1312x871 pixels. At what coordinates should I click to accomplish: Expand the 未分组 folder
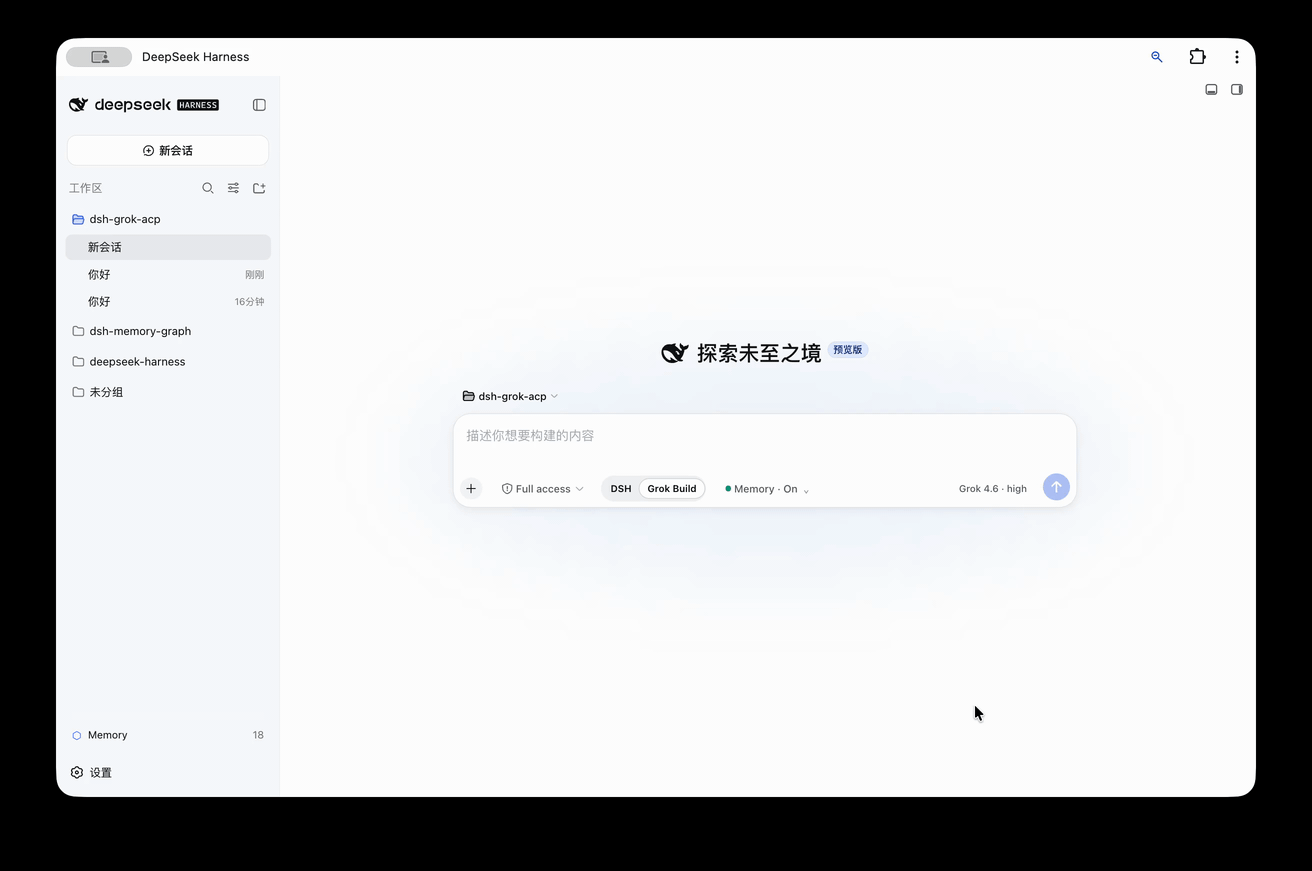(x=168, y=392)
